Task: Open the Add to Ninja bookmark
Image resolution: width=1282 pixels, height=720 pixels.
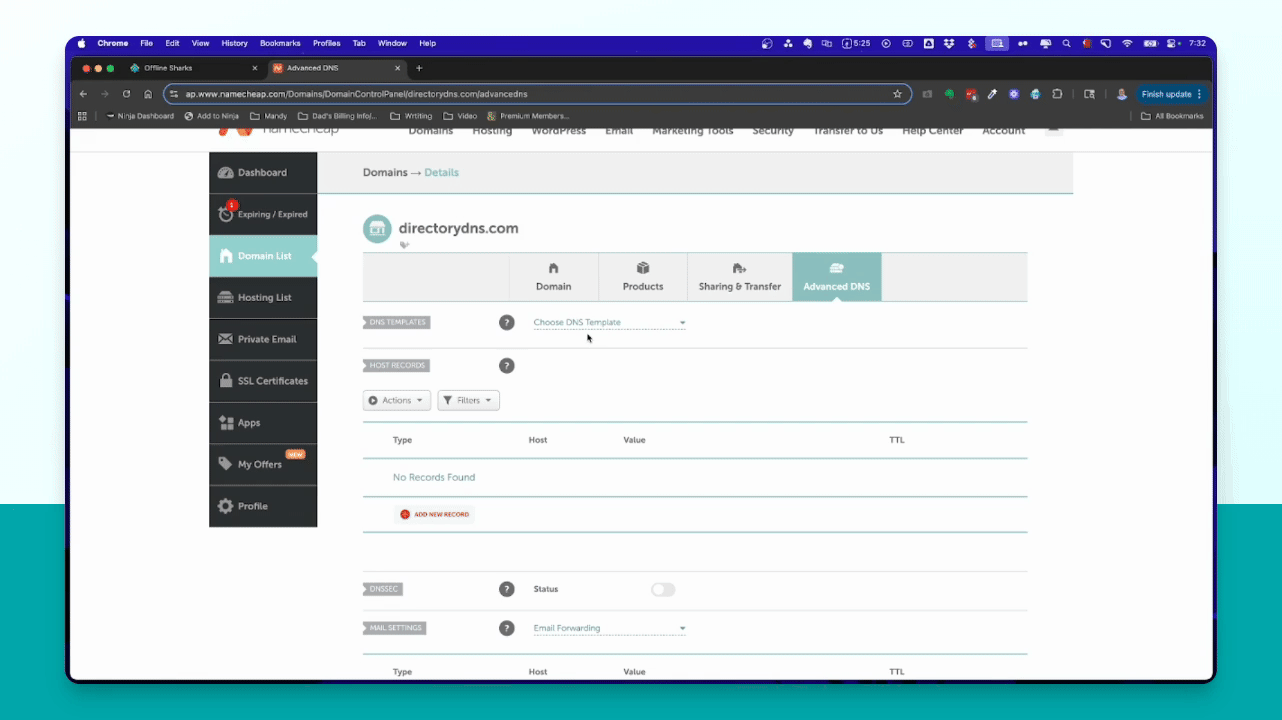Action: [212, 116]
